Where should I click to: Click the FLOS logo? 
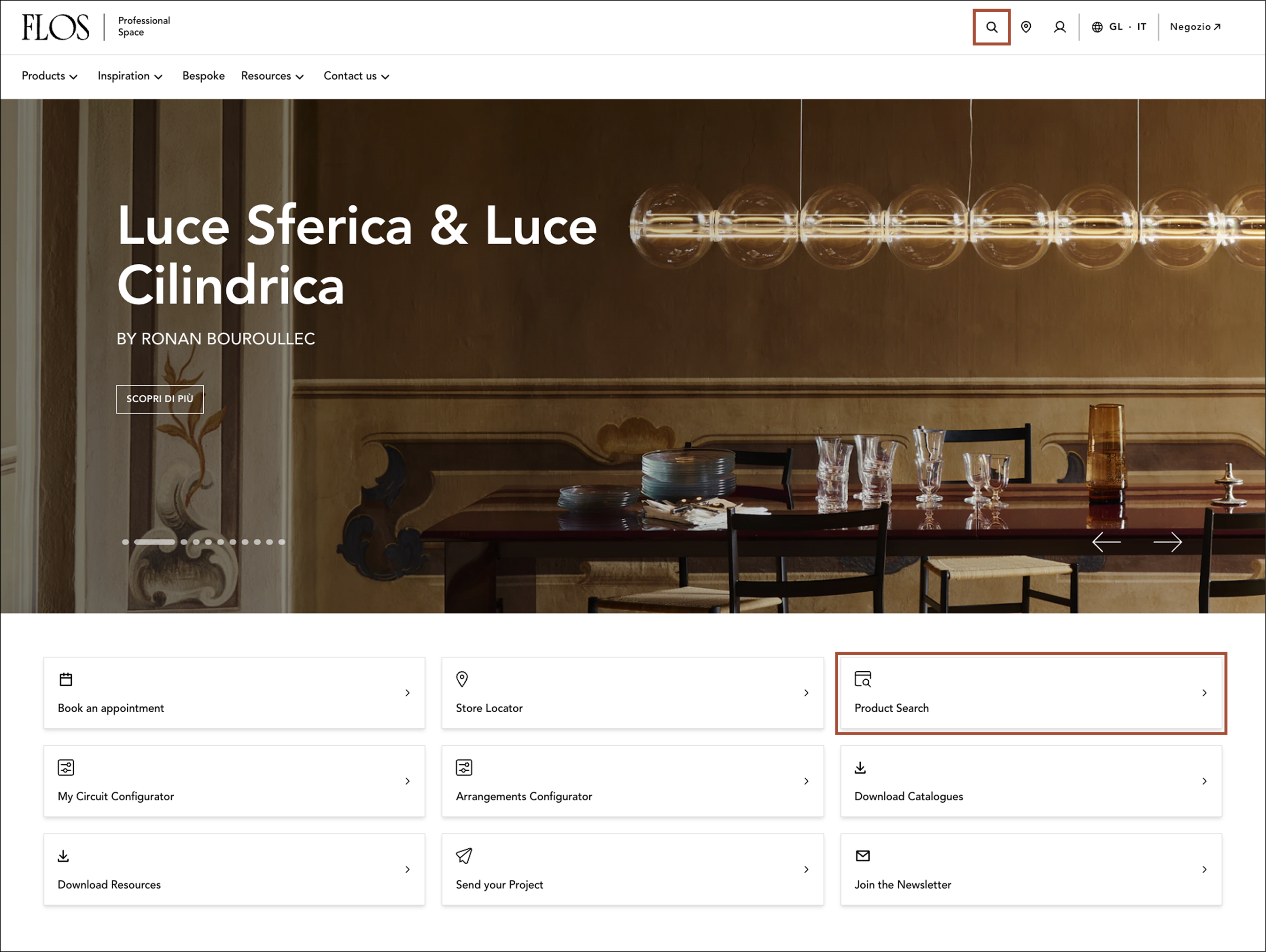point(55,27)
